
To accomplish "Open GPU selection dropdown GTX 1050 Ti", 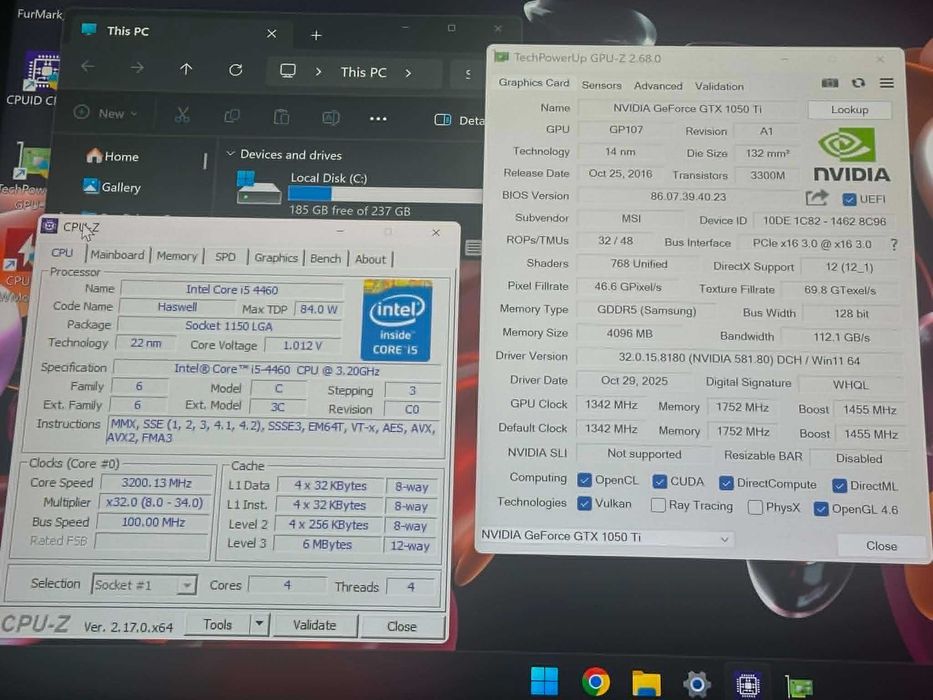I will coord(606,538).
